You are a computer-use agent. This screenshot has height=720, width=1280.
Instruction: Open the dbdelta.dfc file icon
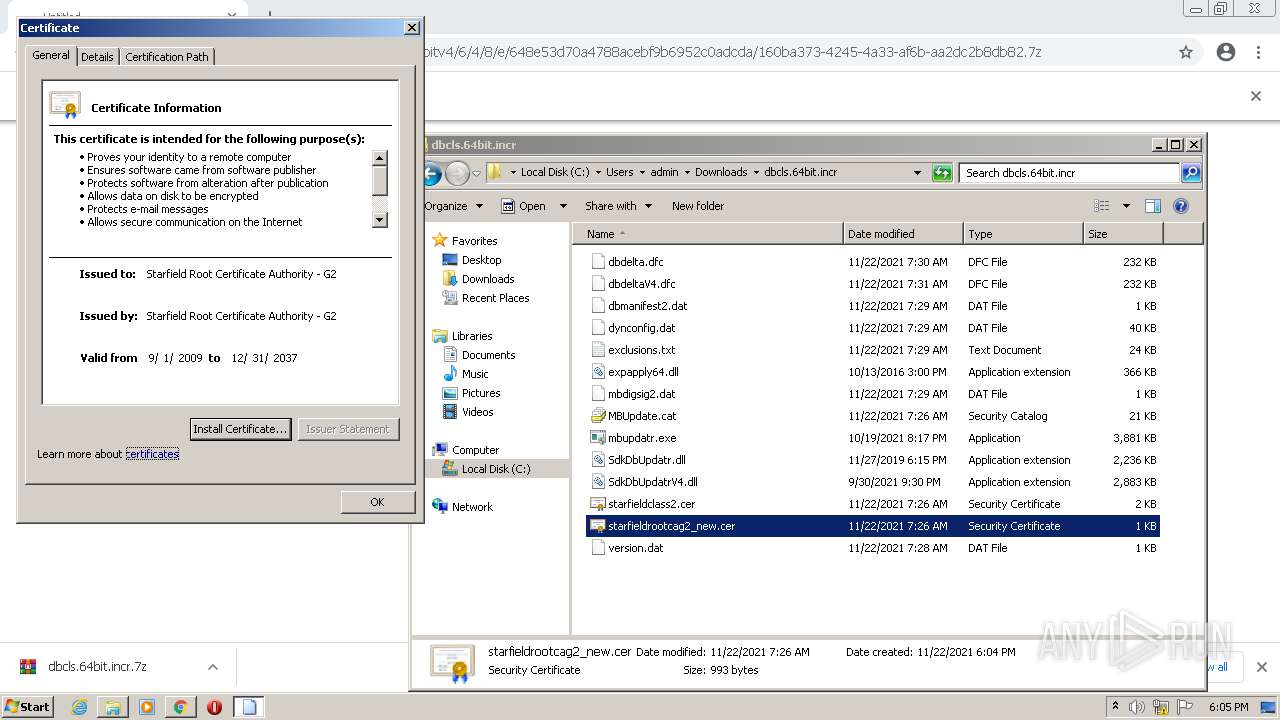tap(598, 262)
